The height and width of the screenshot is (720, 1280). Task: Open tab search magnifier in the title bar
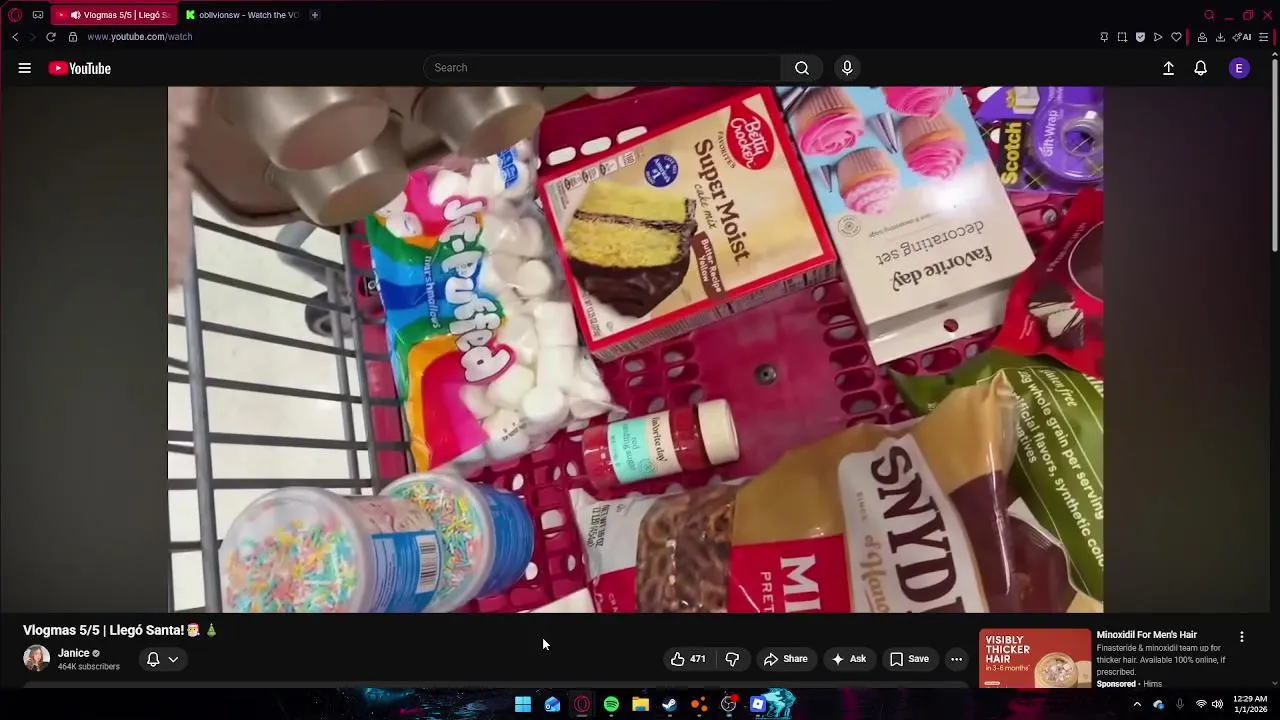[1209, 15]
